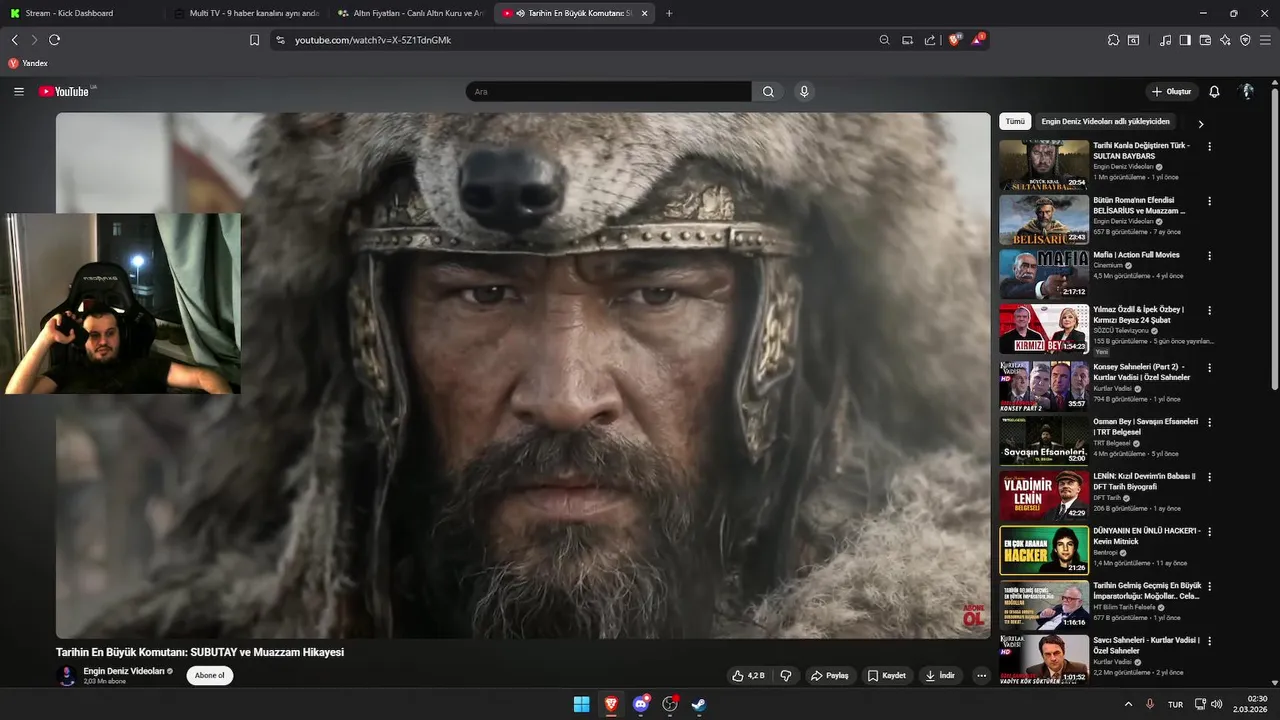Screen dimensions: 1280x720
Task: Open the browser main hamburger menu
Action: pyautogui.click(x=1265, y=40)
